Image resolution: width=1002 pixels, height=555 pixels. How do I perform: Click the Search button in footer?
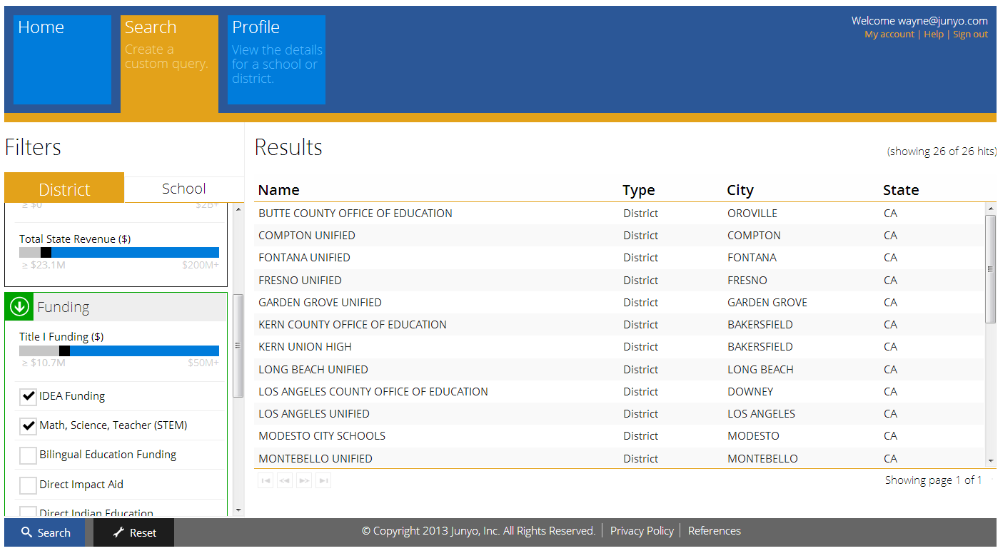point(45,533)
